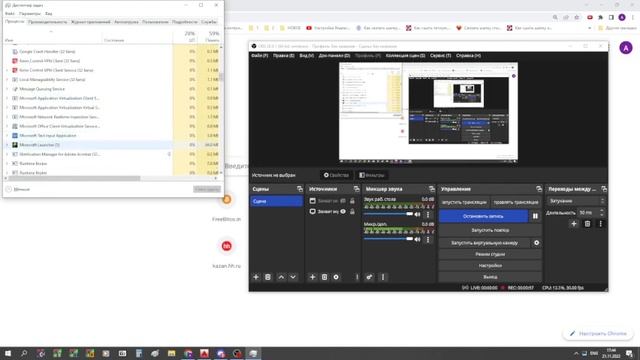Click the Chrome zoom magnifier icon in the address bar
Viewport: 640px width, 360px height.
coord(555,17)
